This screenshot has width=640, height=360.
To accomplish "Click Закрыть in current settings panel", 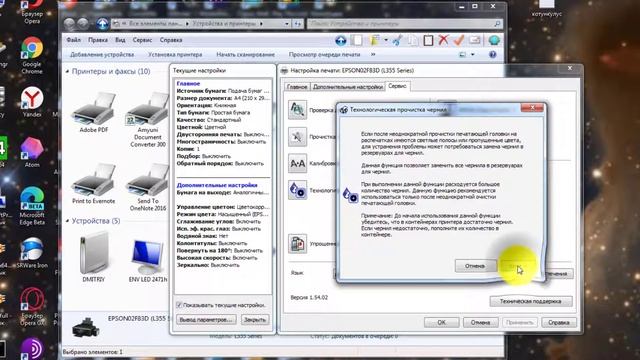I will (255, 320).
